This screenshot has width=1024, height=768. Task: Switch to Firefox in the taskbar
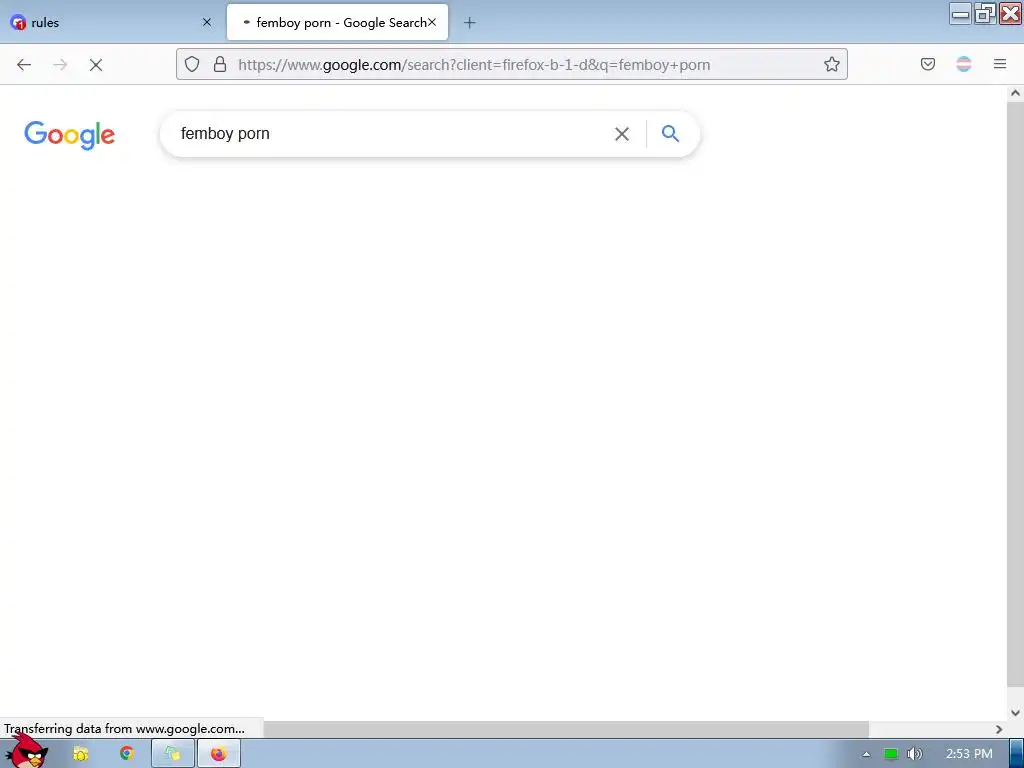point(219,754)
